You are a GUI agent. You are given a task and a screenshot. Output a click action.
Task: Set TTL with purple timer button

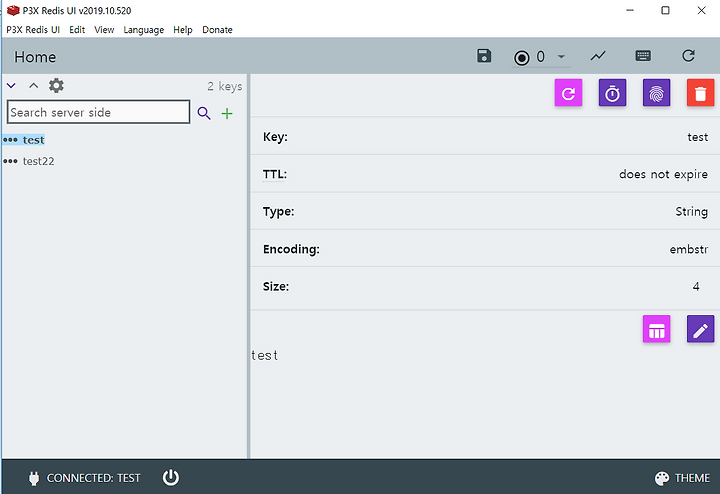pyautogui.click(x=612, y=93)
